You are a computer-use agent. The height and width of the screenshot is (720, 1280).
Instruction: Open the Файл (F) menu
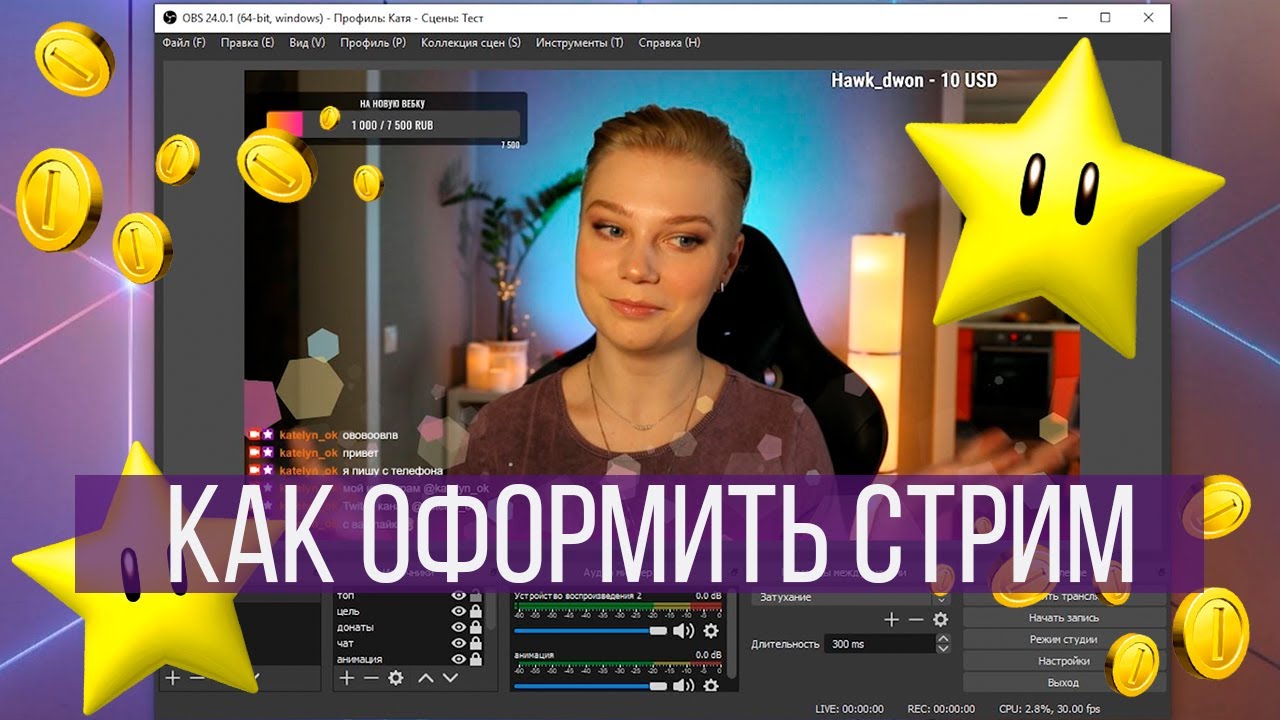[184, 43]
